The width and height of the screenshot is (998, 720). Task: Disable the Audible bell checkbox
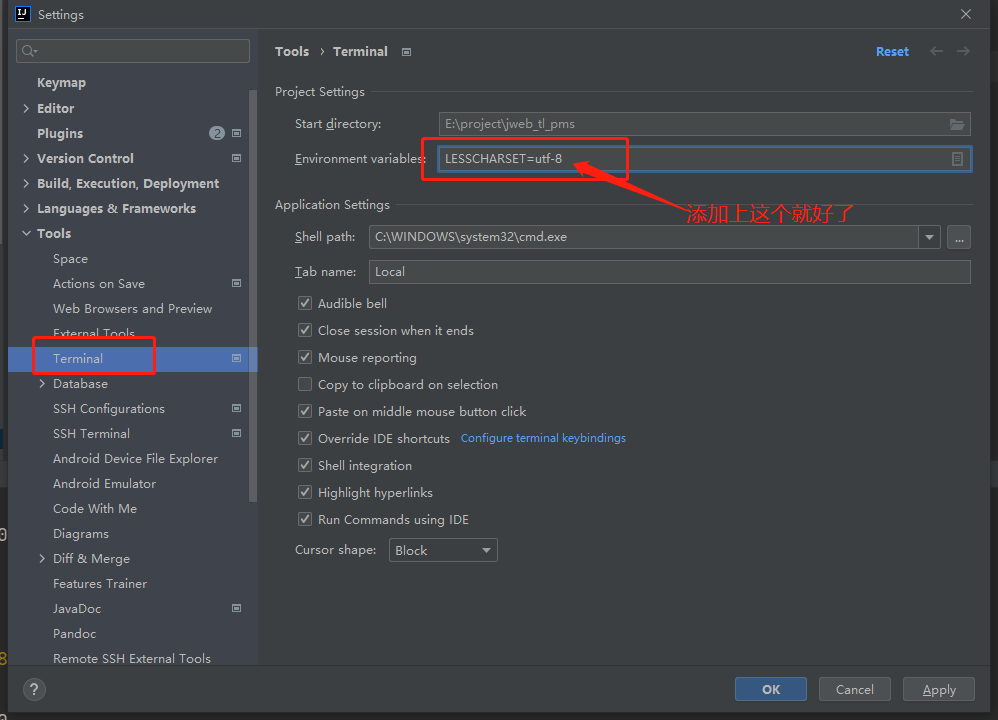coord(305,303)
